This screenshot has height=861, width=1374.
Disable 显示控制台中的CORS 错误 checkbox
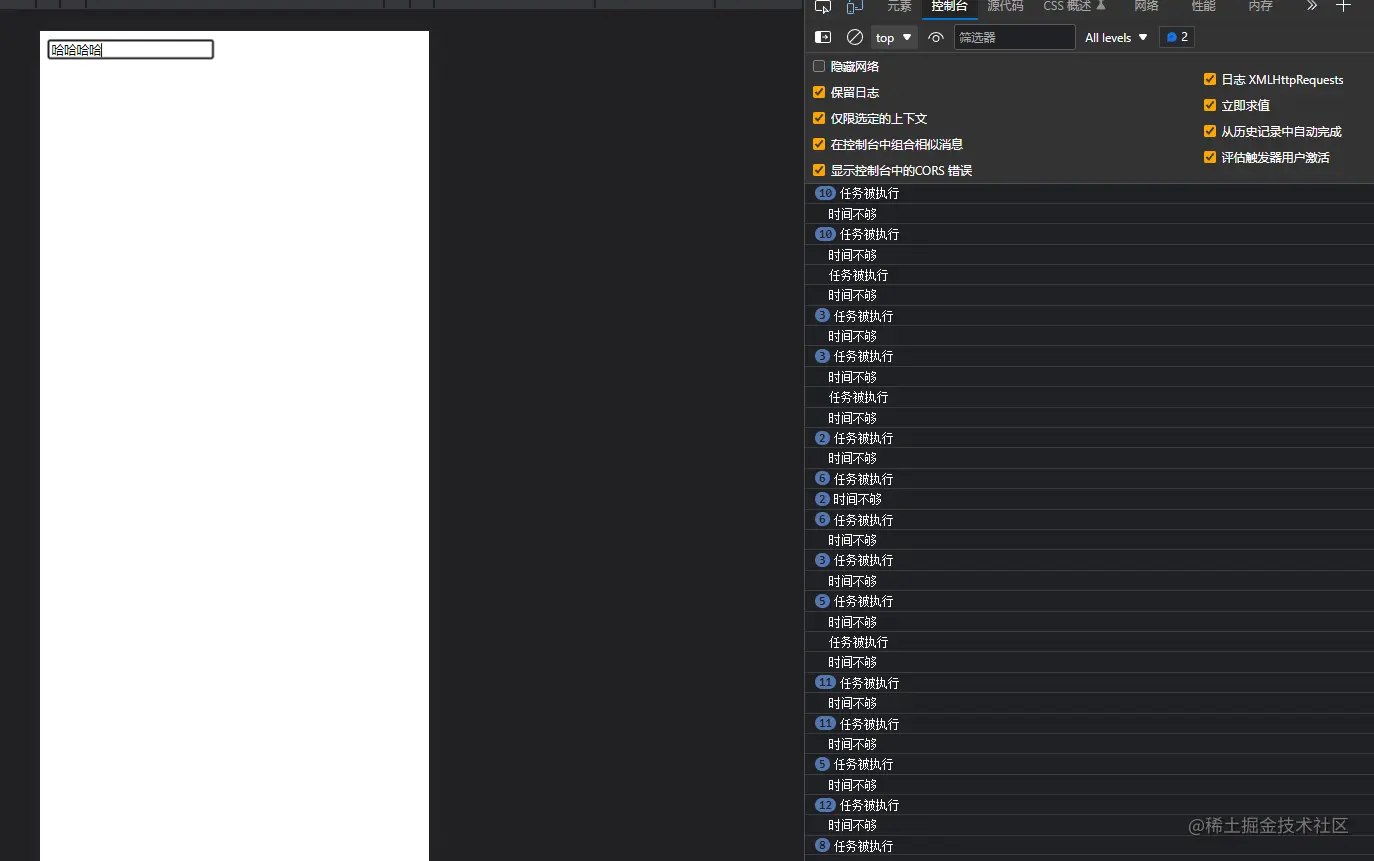coord(819,170)
